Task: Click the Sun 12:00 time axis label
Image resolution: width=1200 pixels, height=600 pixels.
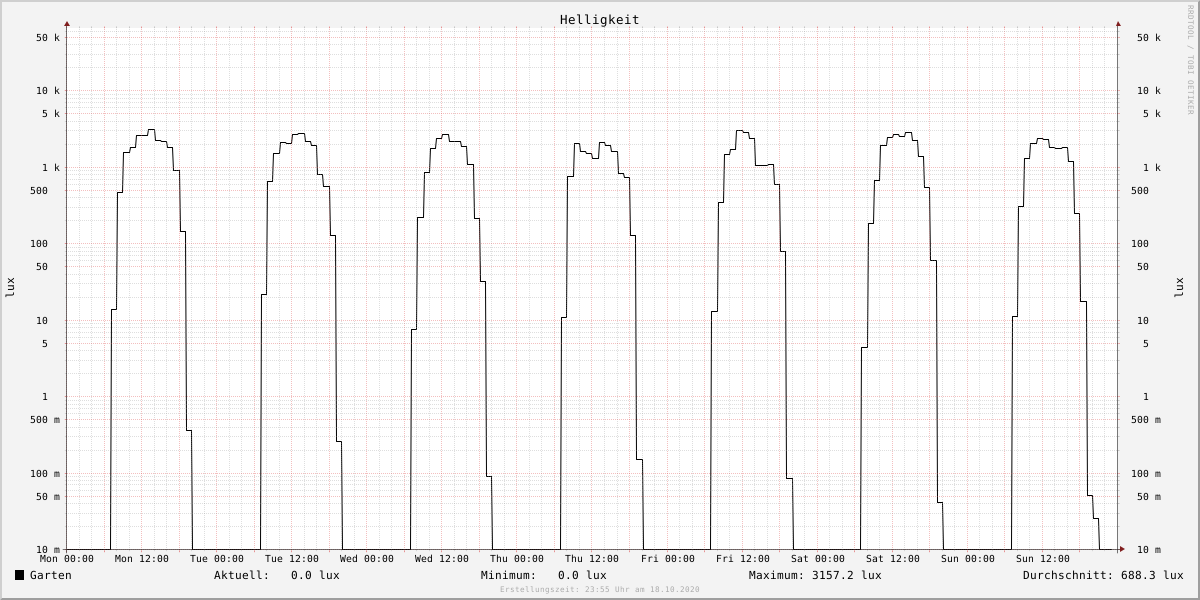Action: click(1043, 559)
